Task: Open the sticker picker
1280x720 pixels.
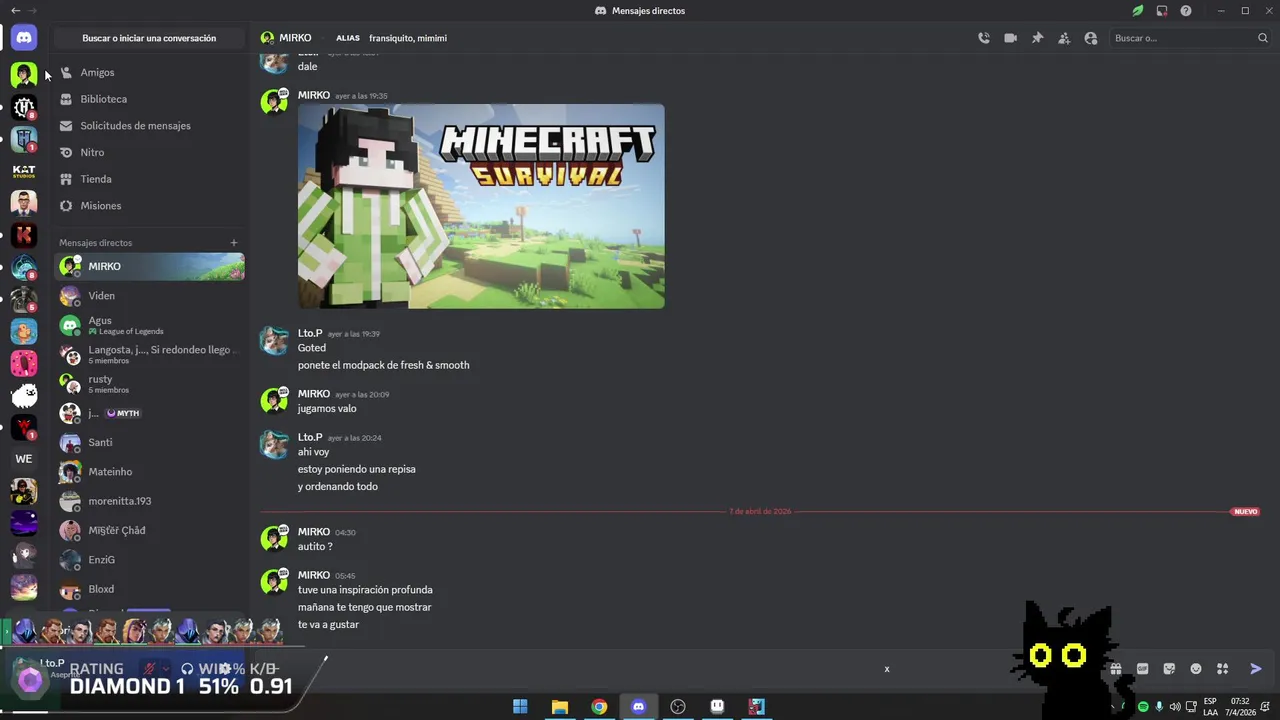Action: [x=1169, y=669]
